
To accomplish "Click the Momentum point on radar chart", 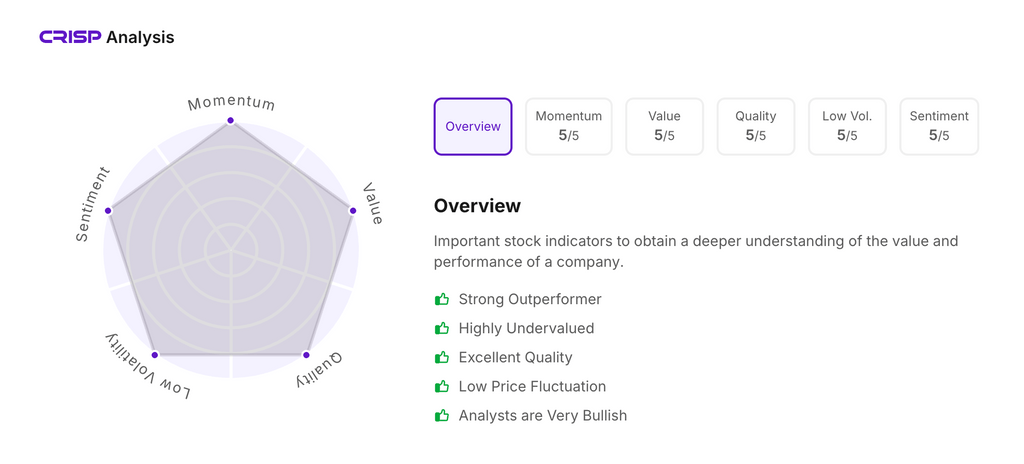I will [231, 121].
